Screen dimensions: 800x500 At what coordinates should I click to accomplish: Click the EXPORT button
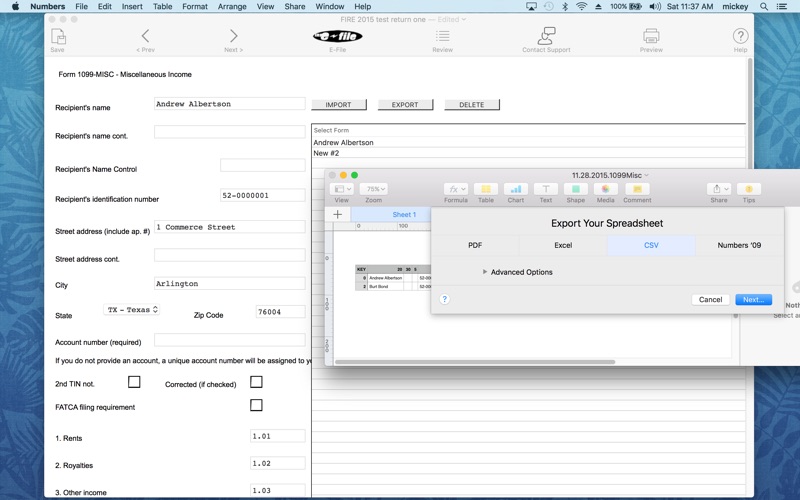[405, 105]
